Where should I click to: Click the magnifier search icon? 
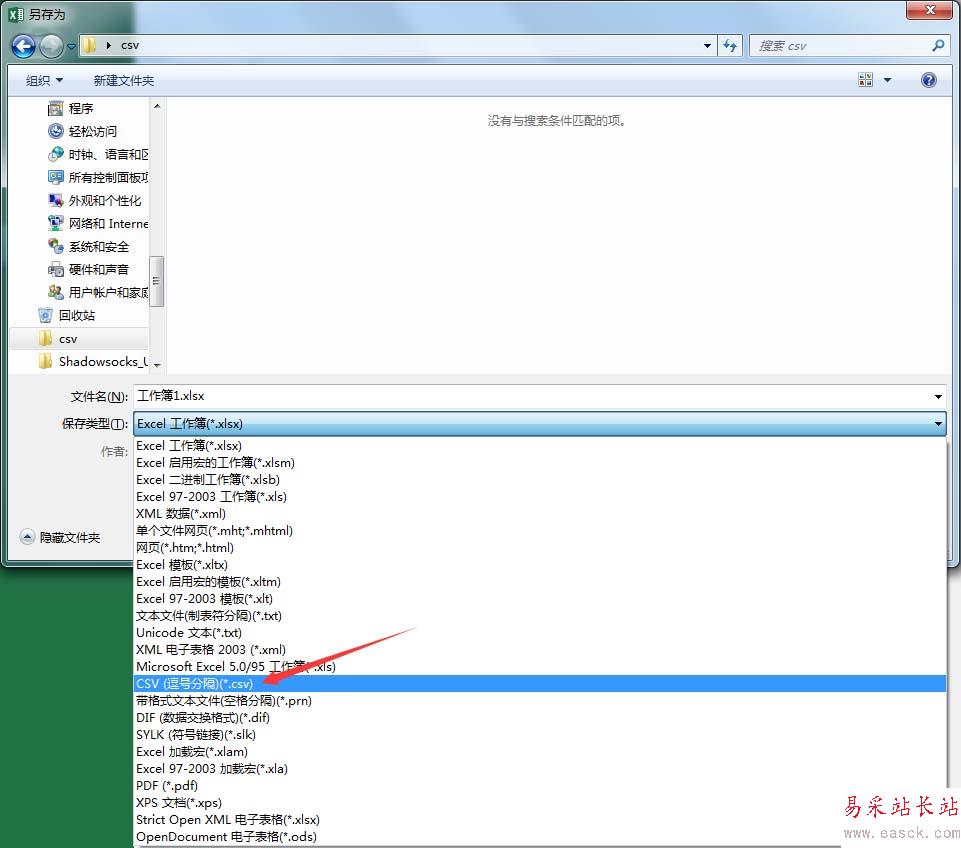point(938,45)
